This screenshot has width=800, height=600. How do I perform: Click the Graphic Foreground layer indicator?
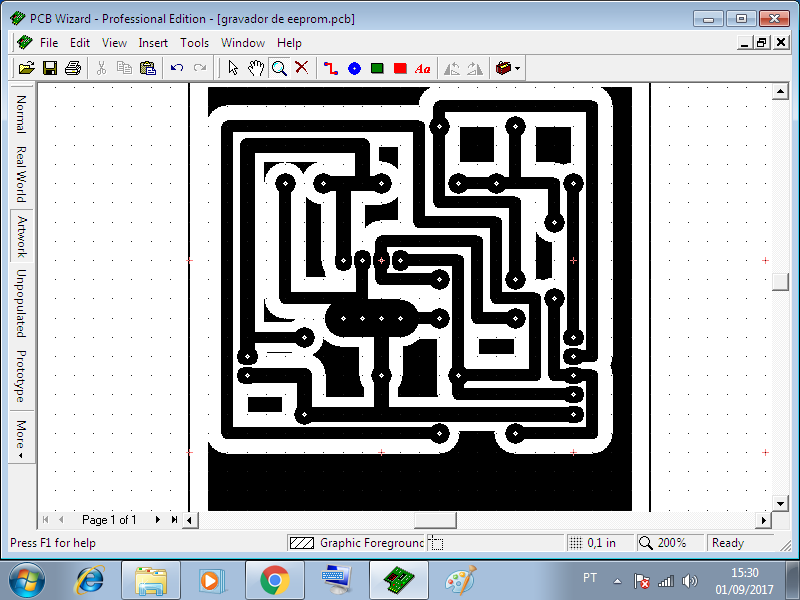pyautogui.click(x=357, y=543)
